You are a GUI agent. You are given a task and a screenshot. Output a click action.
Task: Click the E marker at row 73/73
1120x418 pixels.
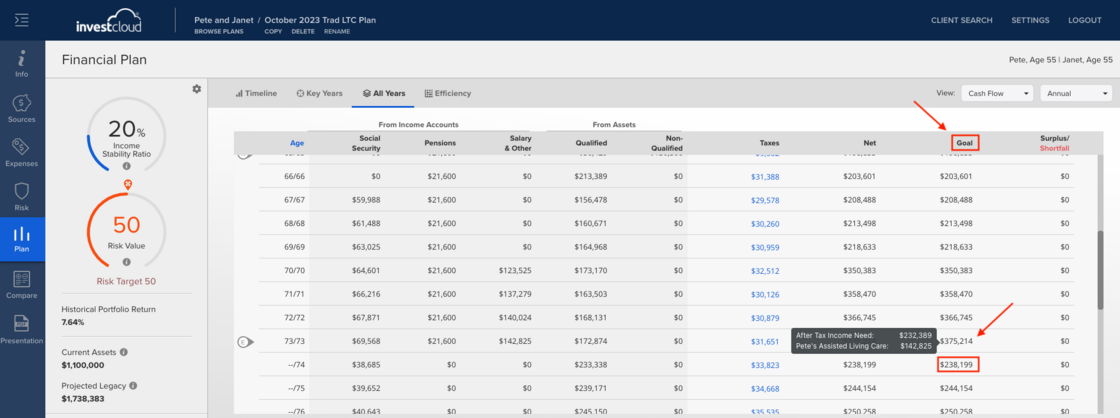[245, 342]
